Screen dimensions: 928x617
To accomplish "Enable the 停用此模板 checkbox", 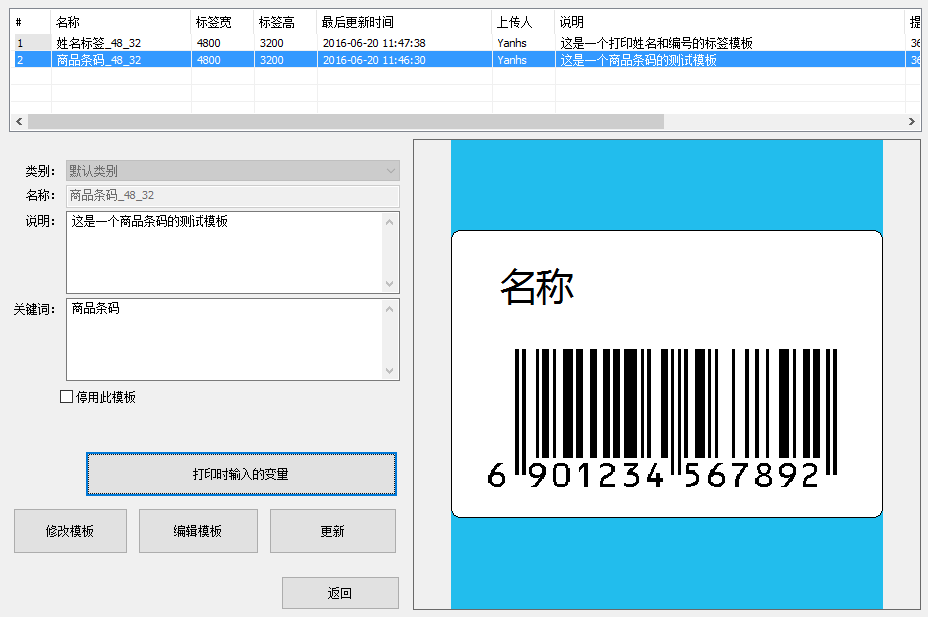I will coord(66,396).
